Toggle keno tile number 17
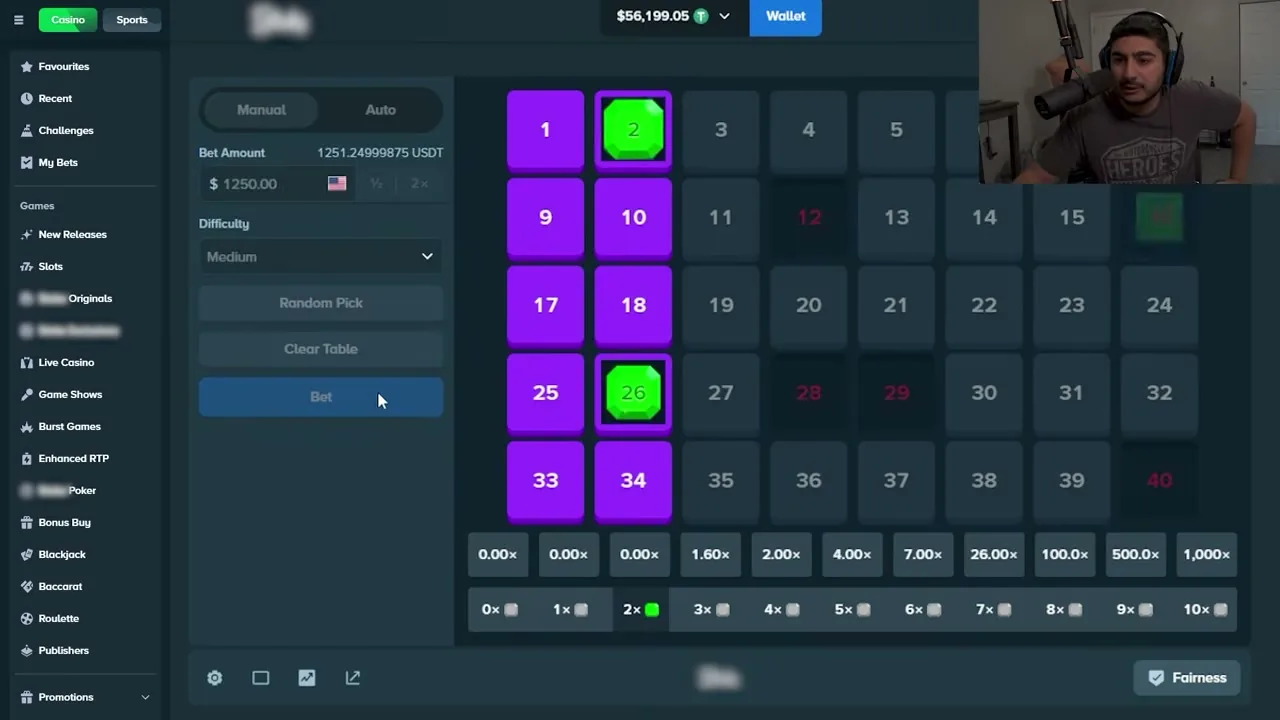Viewport: 1280px width, 720px height. click(545, 305)
